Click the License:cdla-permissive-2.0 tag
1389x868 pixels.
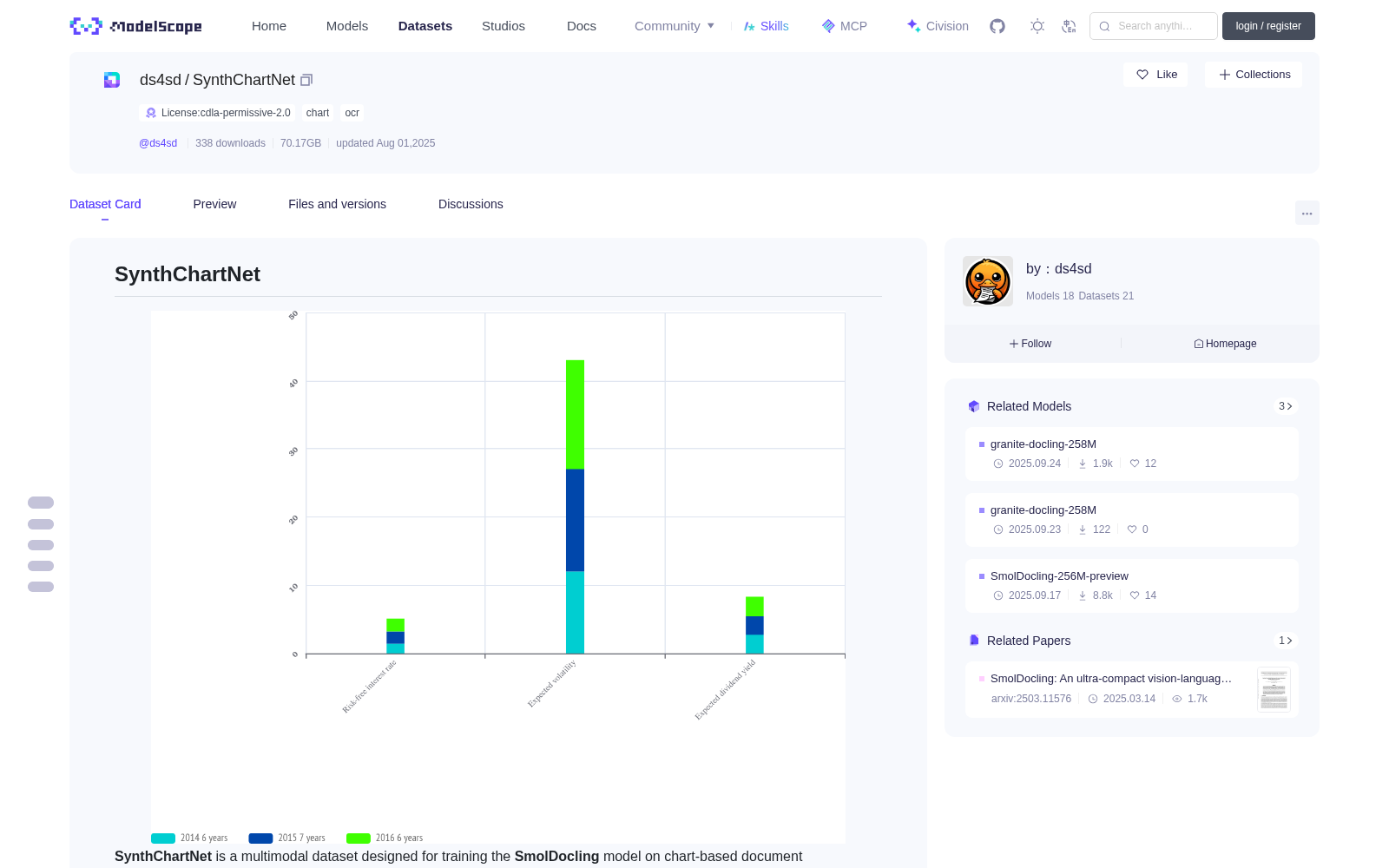[217, 113]
